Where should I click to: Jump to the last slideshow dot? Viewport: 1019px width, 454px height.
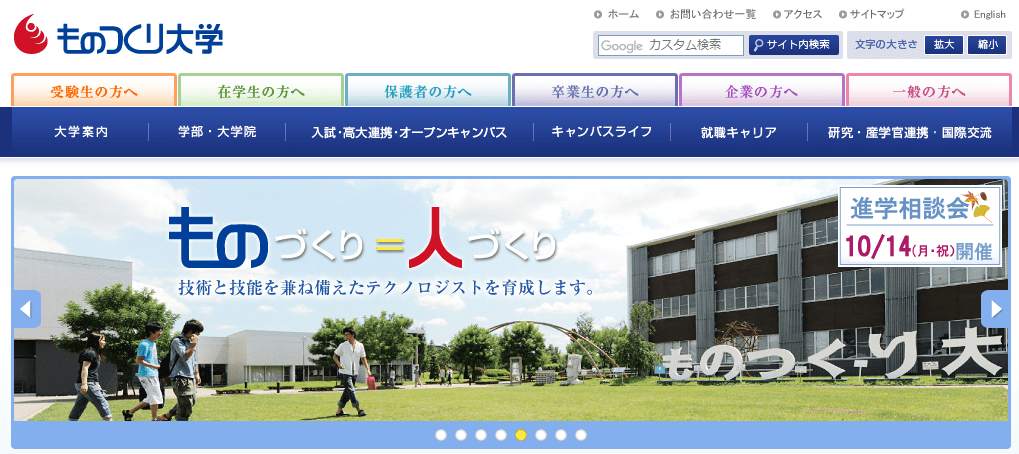pos(581,435)
